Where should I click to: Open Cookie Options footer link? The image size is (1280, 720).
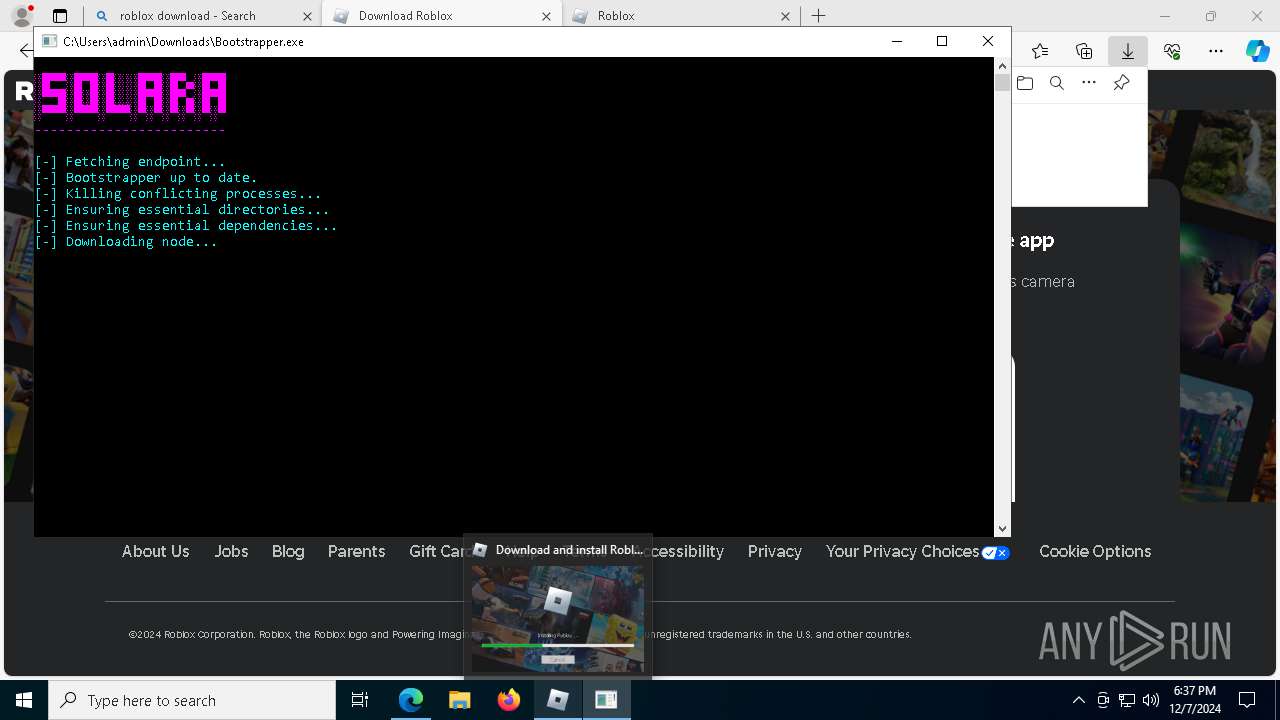coord(1095,551)
